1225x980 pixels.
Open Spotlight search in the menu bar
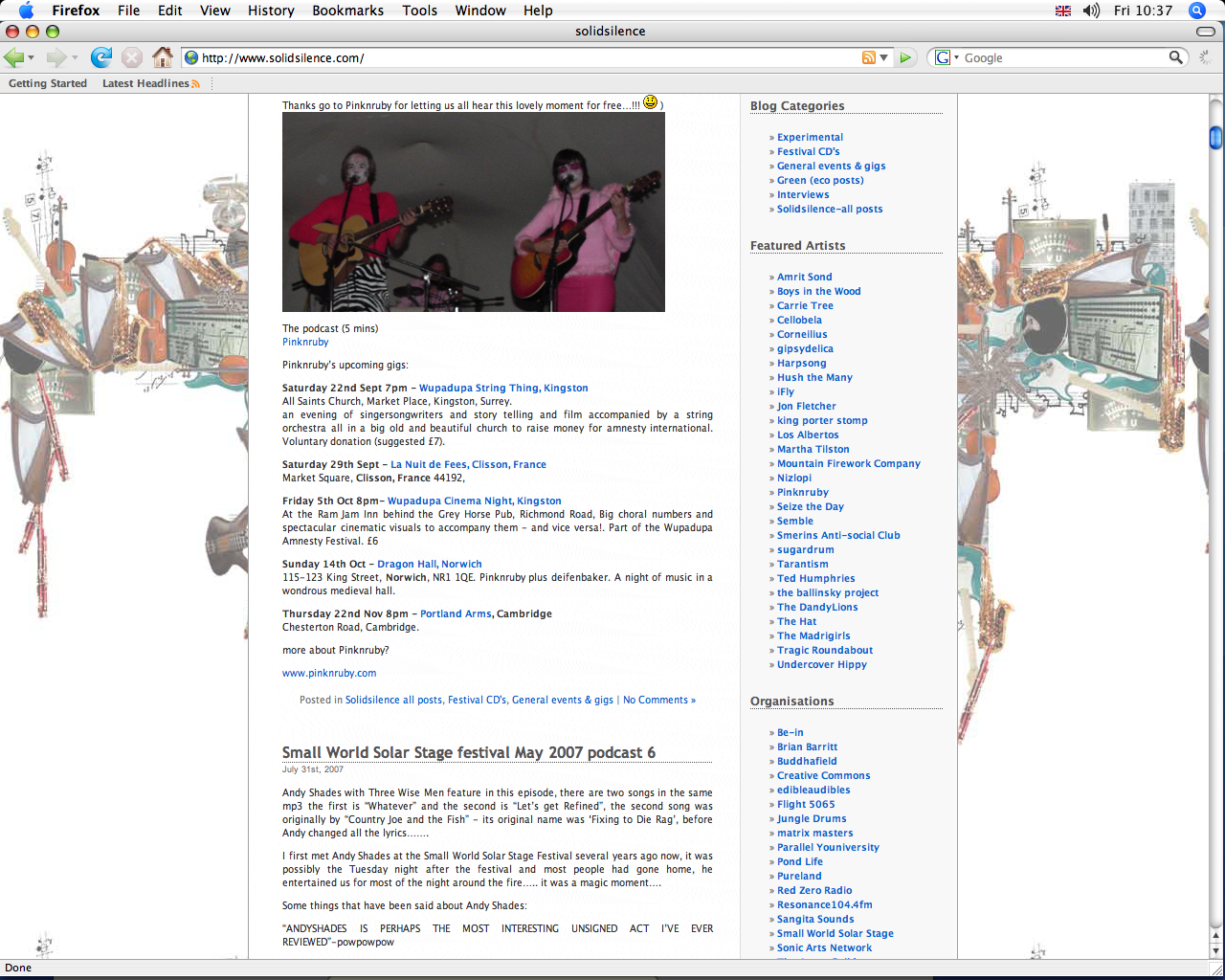click(x=1196, y=11)
